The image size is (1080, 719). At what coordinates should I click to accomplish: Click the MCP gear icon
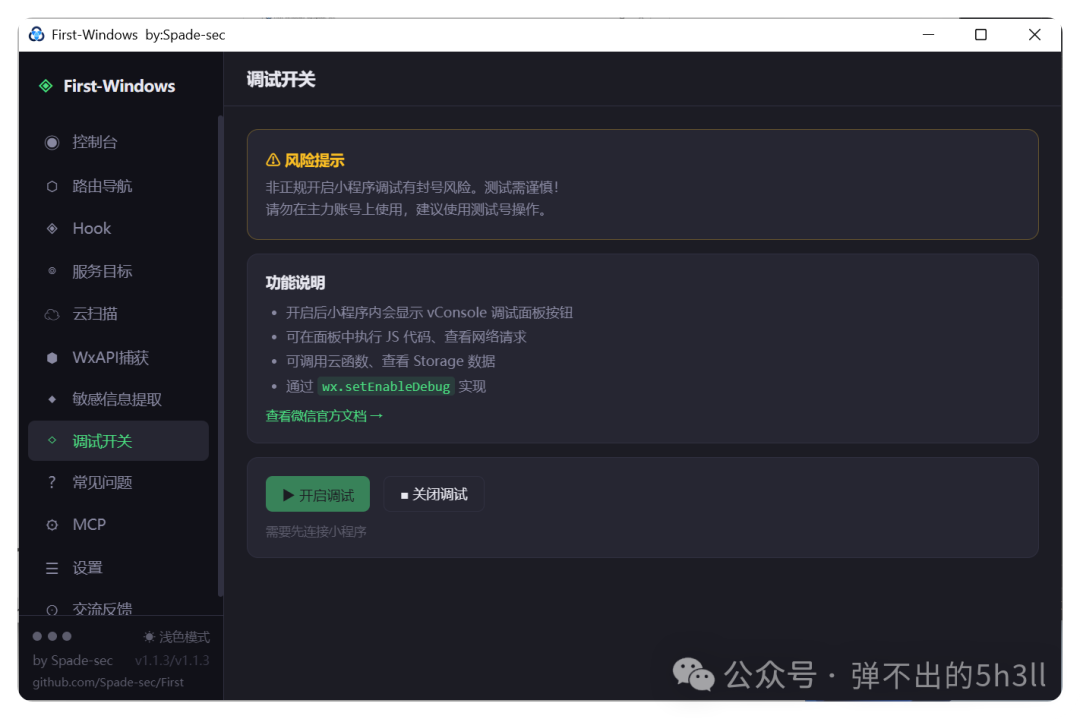click(52, 525)
